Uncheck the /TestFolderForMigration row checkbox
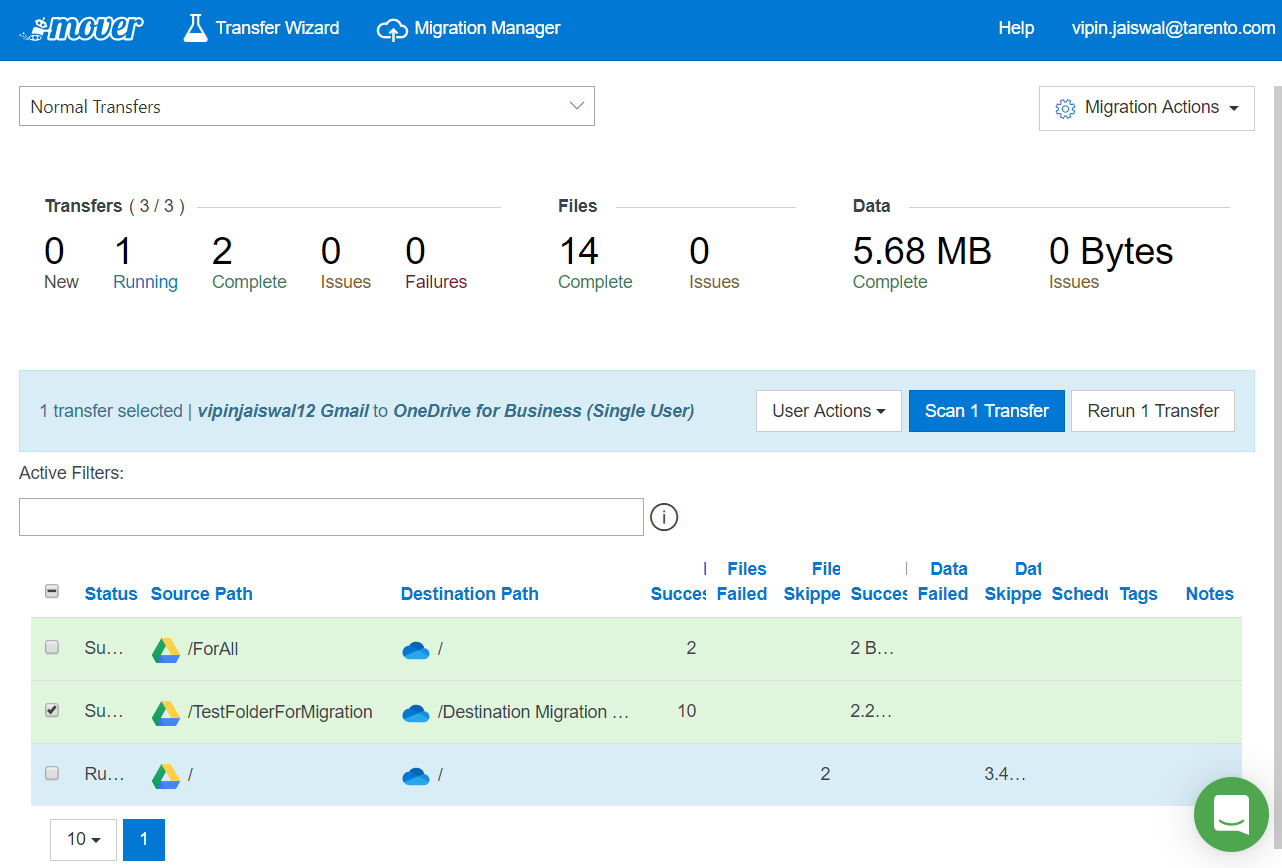The width and height of the screenshot is (1282, 868). click(x=52, y=710)
